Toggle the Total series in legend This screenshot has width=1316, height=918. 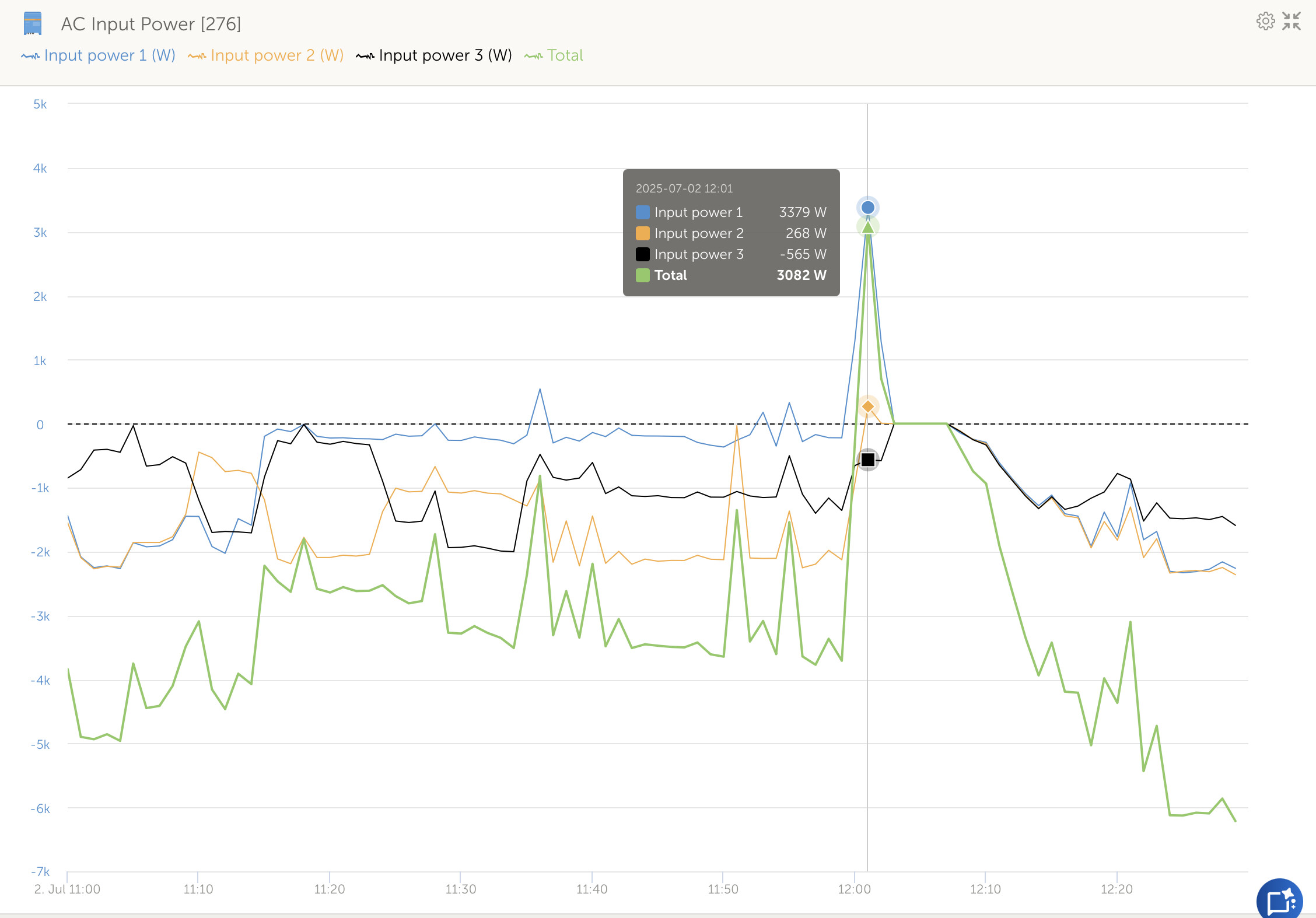(x=564, y=55)
